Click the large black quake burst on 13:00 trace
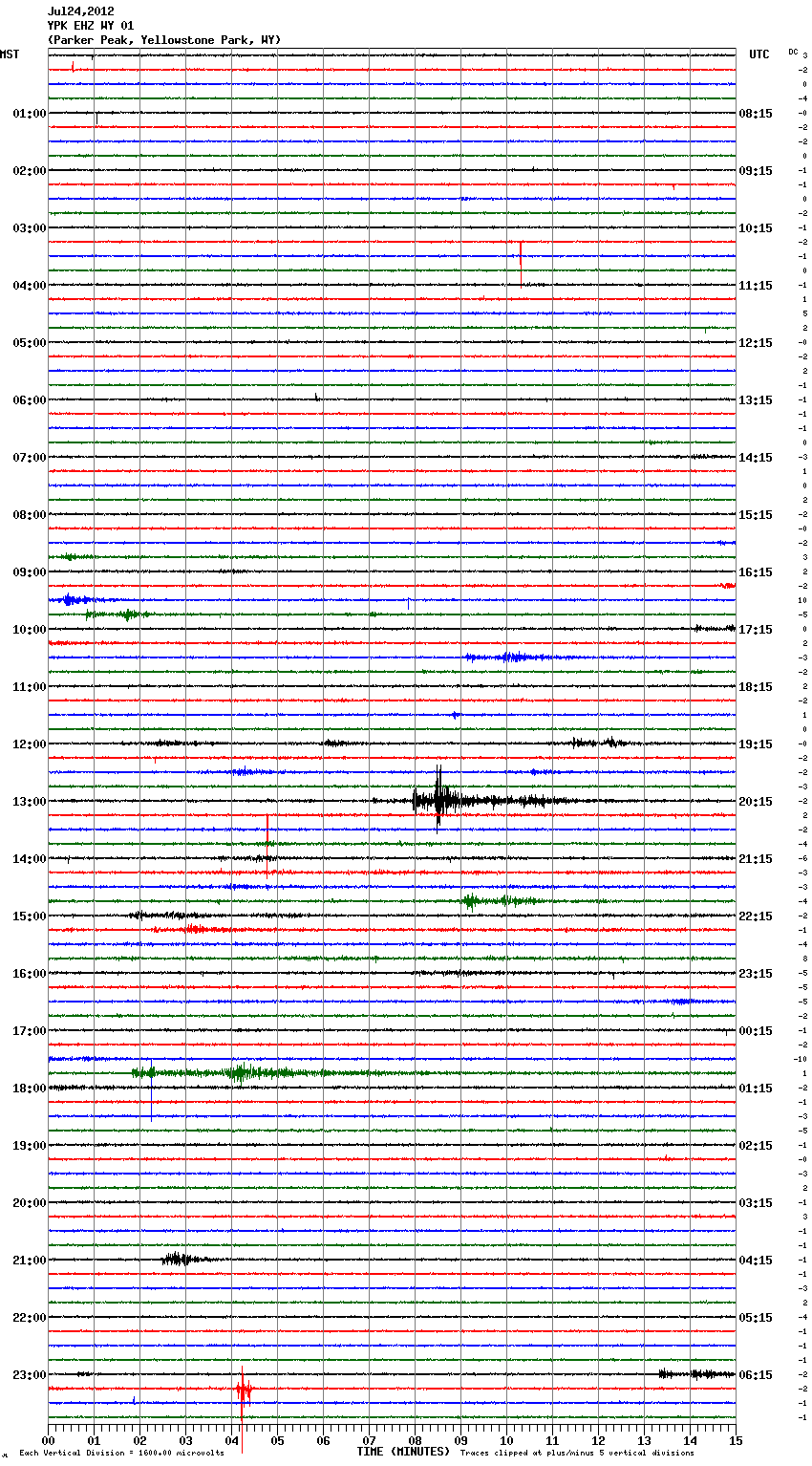The width and height of the screenshot is (812, 1466). point(438,800)
